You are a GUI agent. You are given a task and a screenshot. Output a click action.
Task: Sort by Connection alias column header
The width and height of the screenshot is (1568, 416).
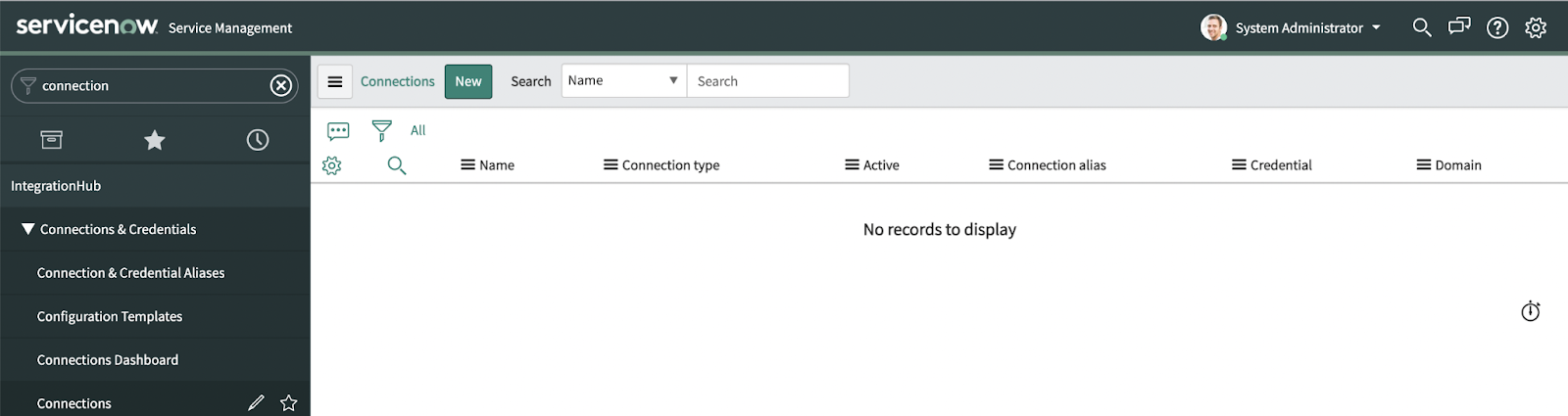tap(1056, 165)
